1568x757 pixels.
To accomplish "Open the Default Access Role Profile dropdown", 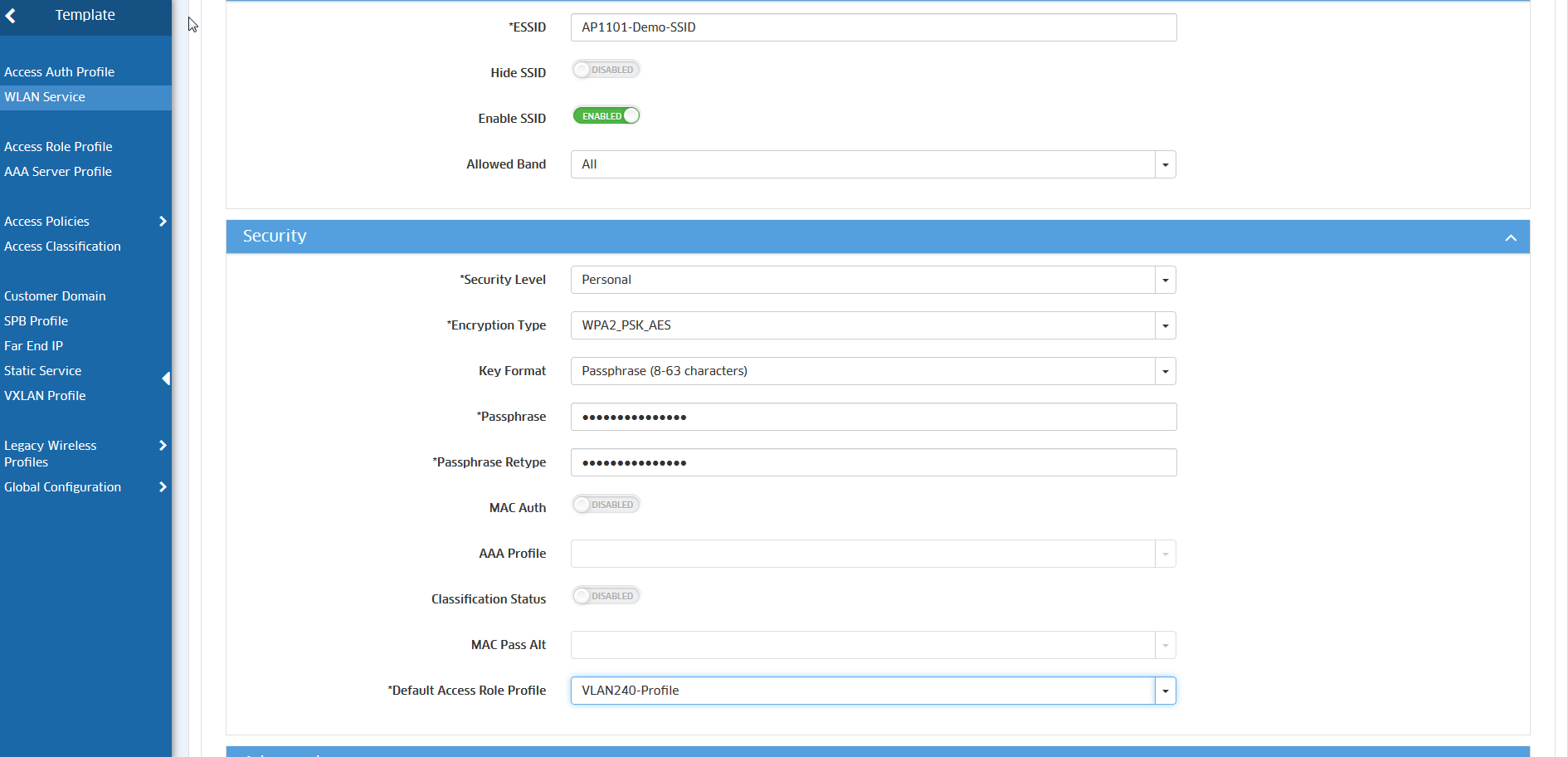I will [x=1165, y=691].
